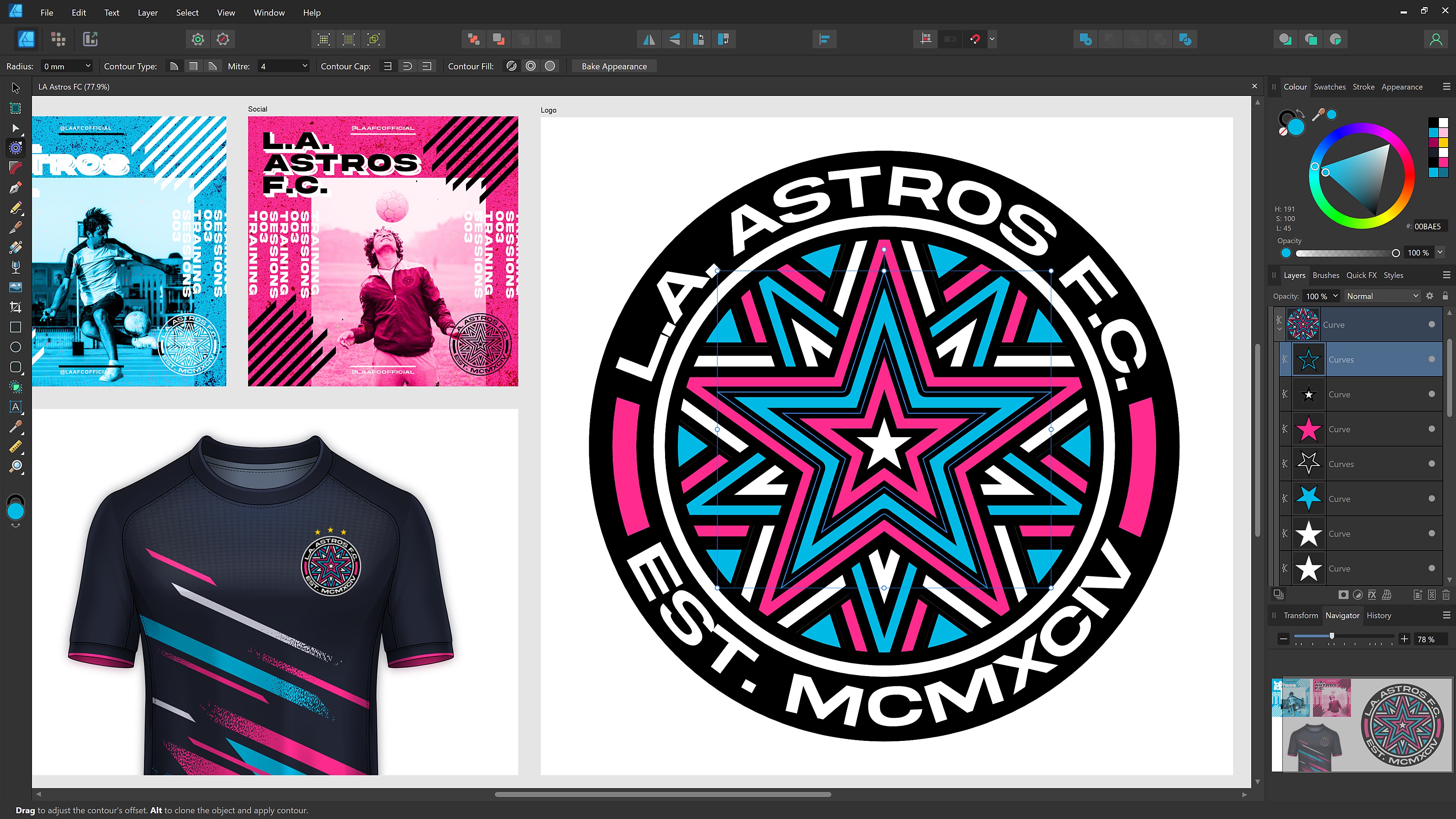Select the Artistic Text tool
This screenshot has width=1456, height=819.
tap(16, 407)
